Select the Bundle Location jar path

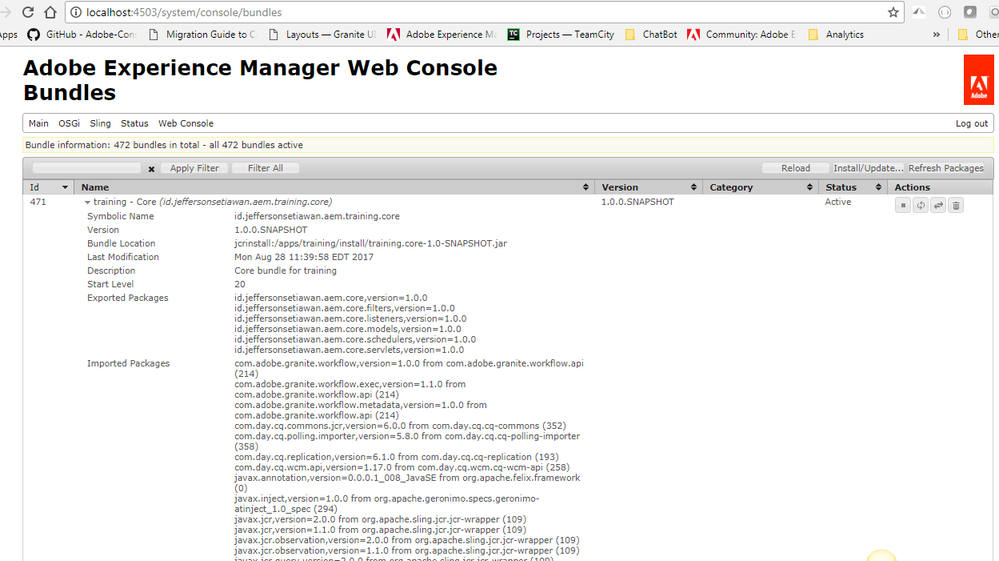pos(370,243)
